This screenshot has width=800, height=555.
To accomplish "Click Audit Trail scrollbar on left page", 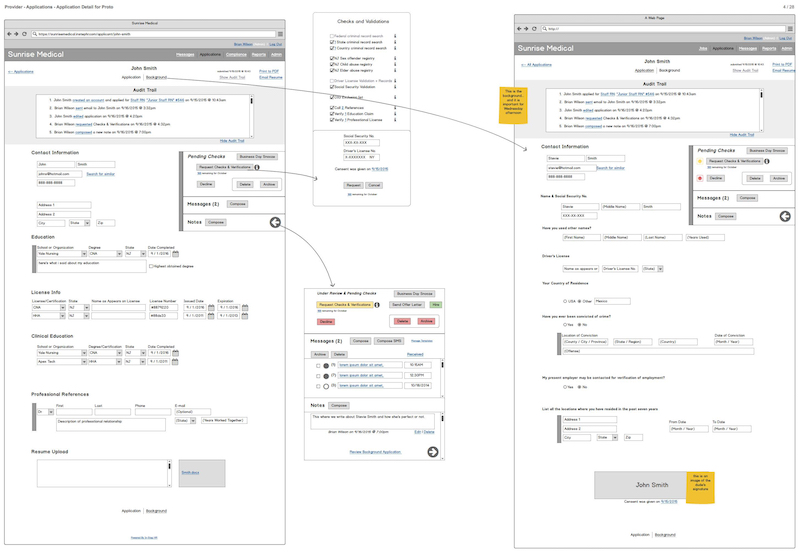I will (x=251, y=116).
